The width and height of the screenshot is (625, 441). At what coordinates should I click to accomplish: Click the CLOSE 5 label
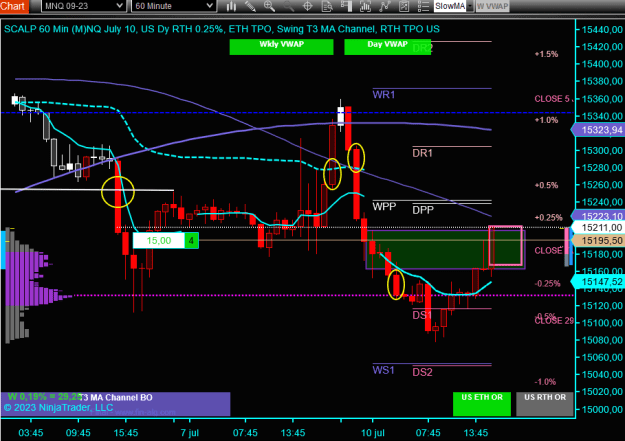(x=552, y=99)
